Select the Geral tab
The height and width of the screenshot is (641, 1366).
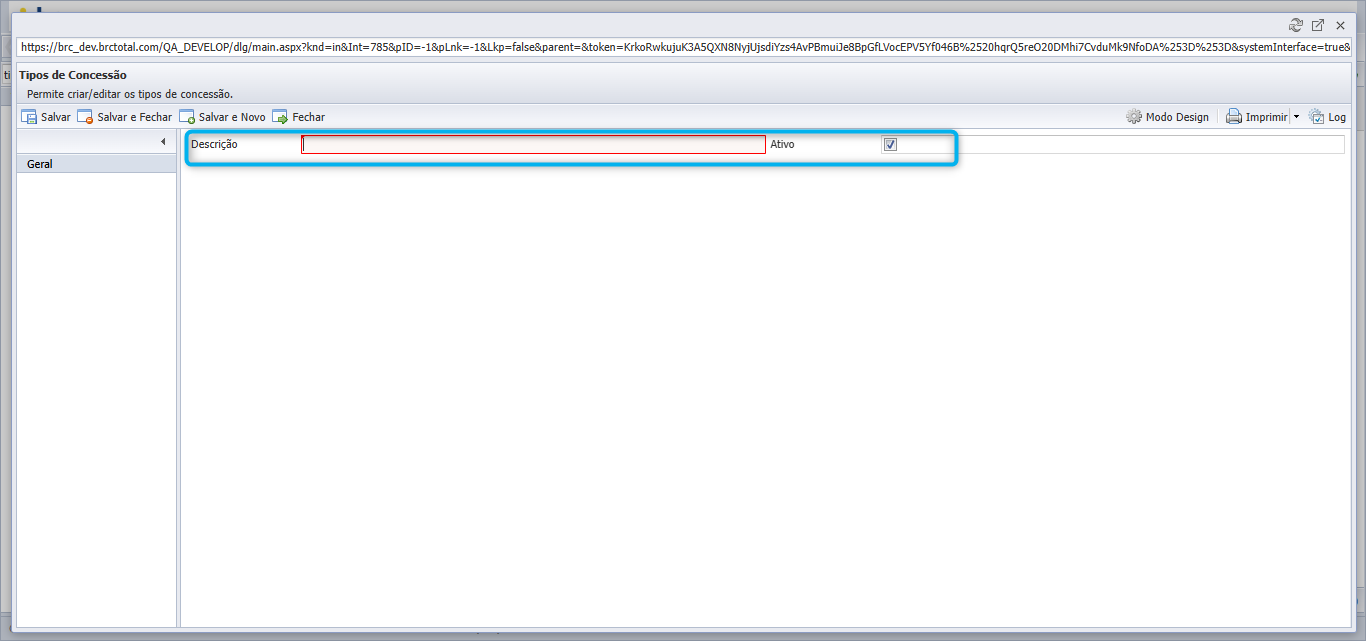point(97,164)
